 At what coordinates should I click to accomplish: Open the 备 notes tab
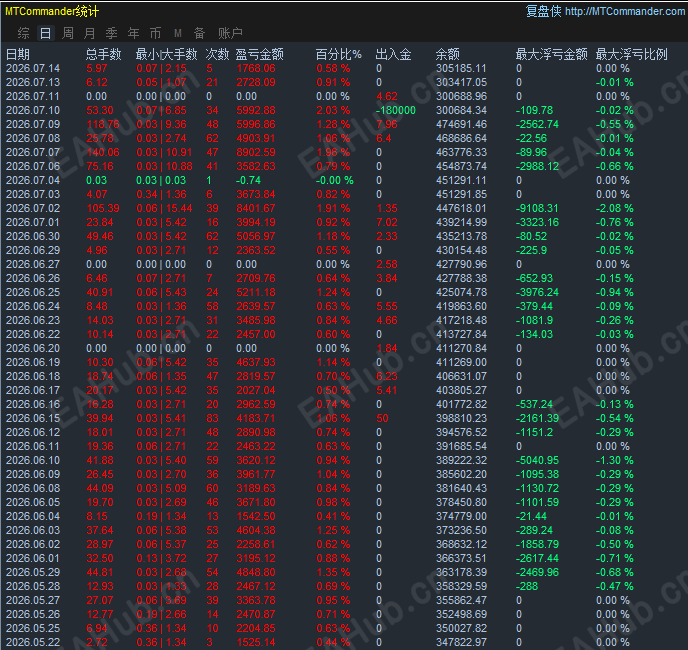pos(200,33)
